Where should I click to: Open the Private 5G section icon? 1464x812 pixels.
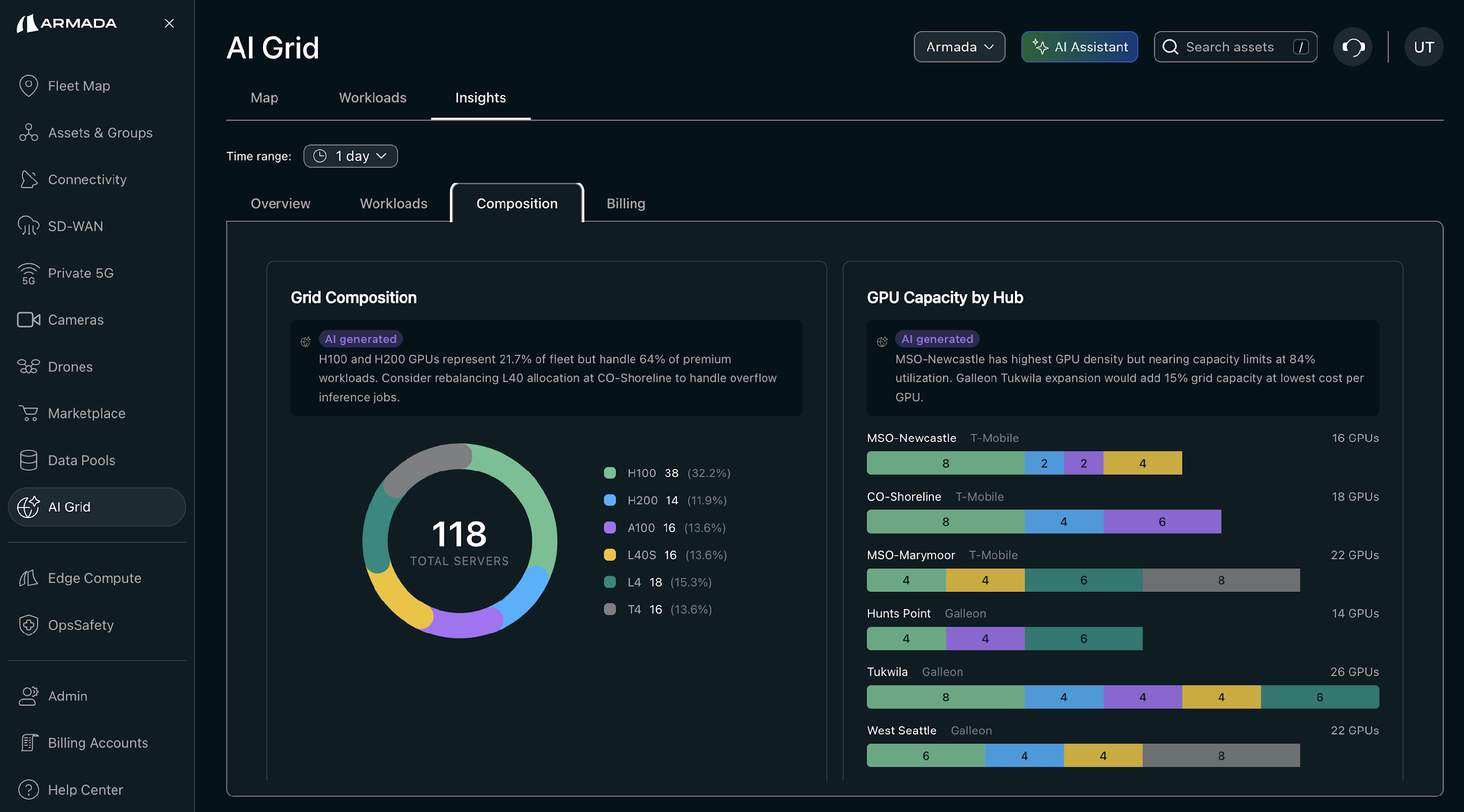point(28,273)
